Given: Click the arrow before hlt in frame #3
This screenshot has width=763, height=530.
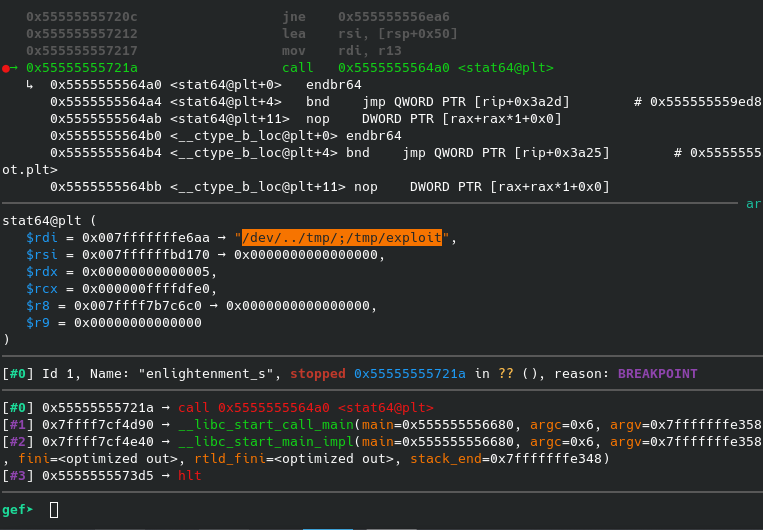Looking at the screenshot, I should (x=168, y=475).
